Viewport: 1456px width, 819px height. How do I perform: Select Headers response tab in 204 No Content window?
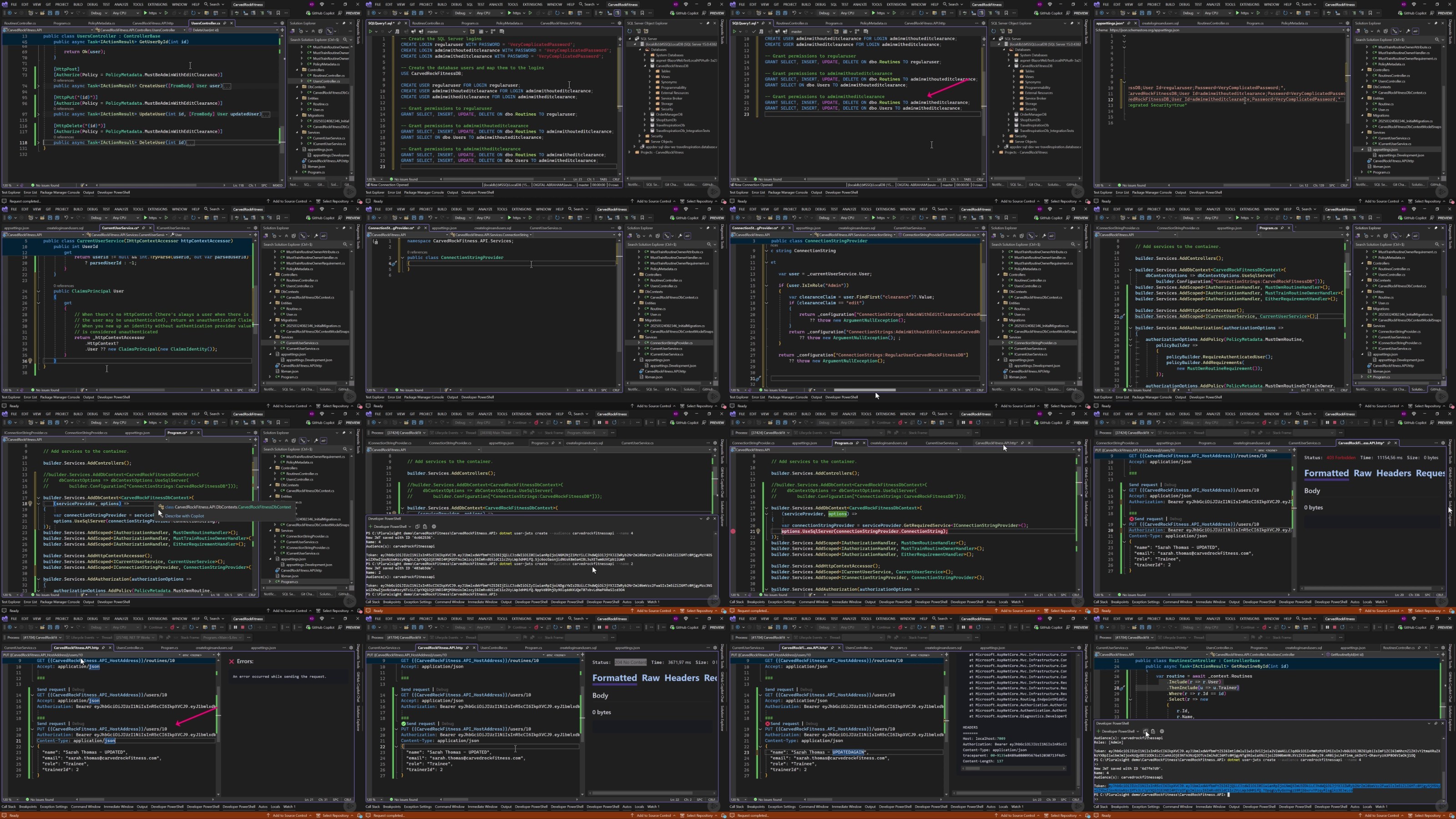[681, 677]
